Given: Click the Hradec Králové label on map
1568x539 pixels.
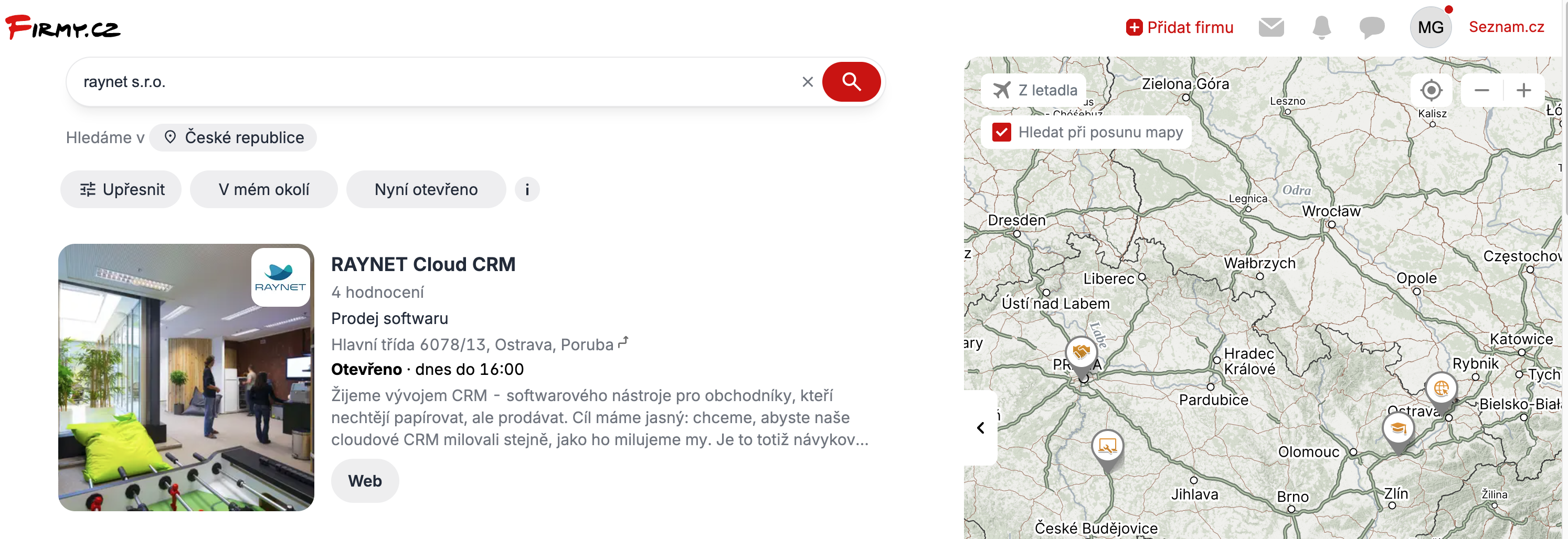Looking at the screenshot, I should click(1249, 361).
